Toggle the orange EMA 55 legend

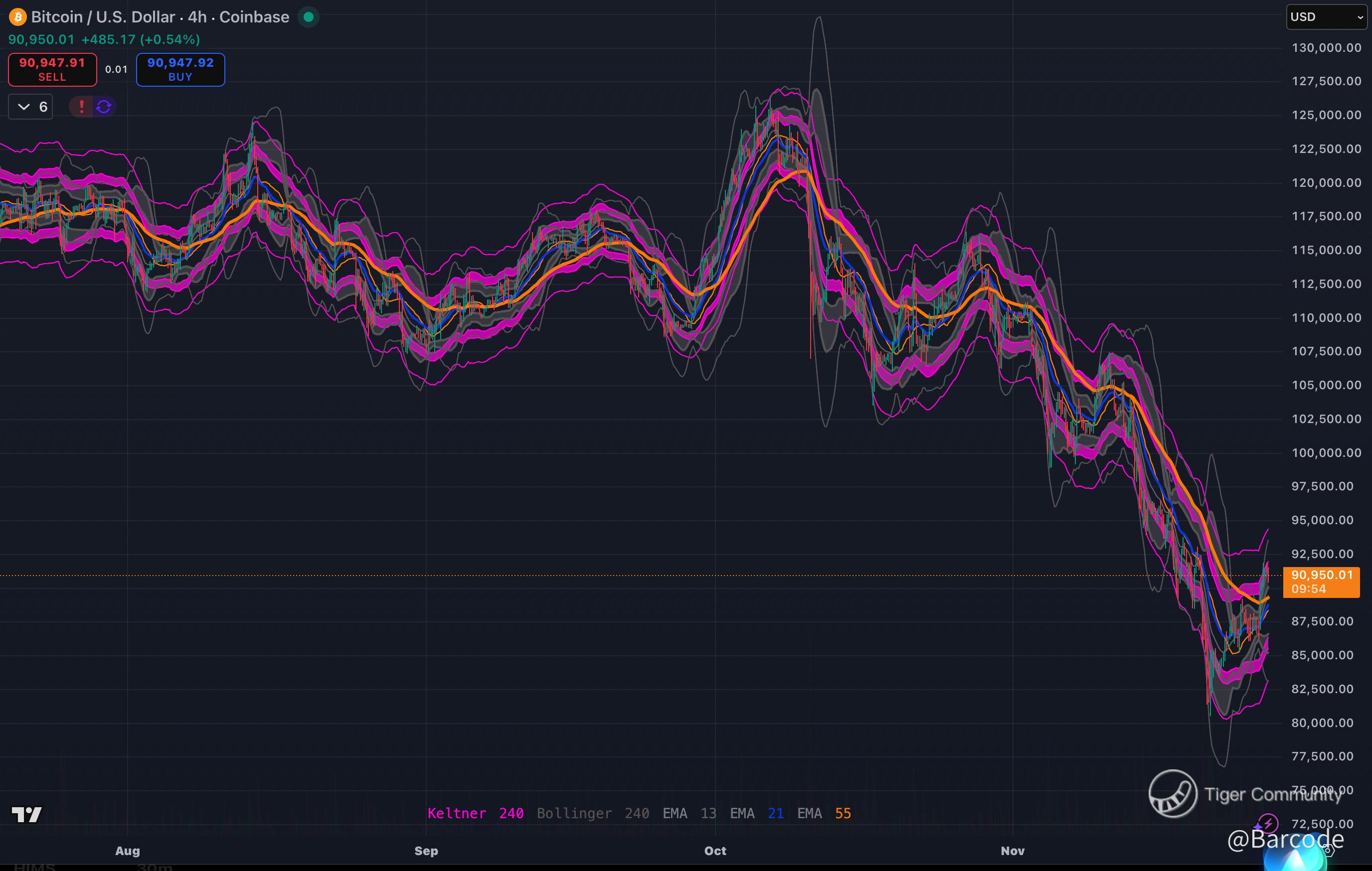(x=824, y=813)
